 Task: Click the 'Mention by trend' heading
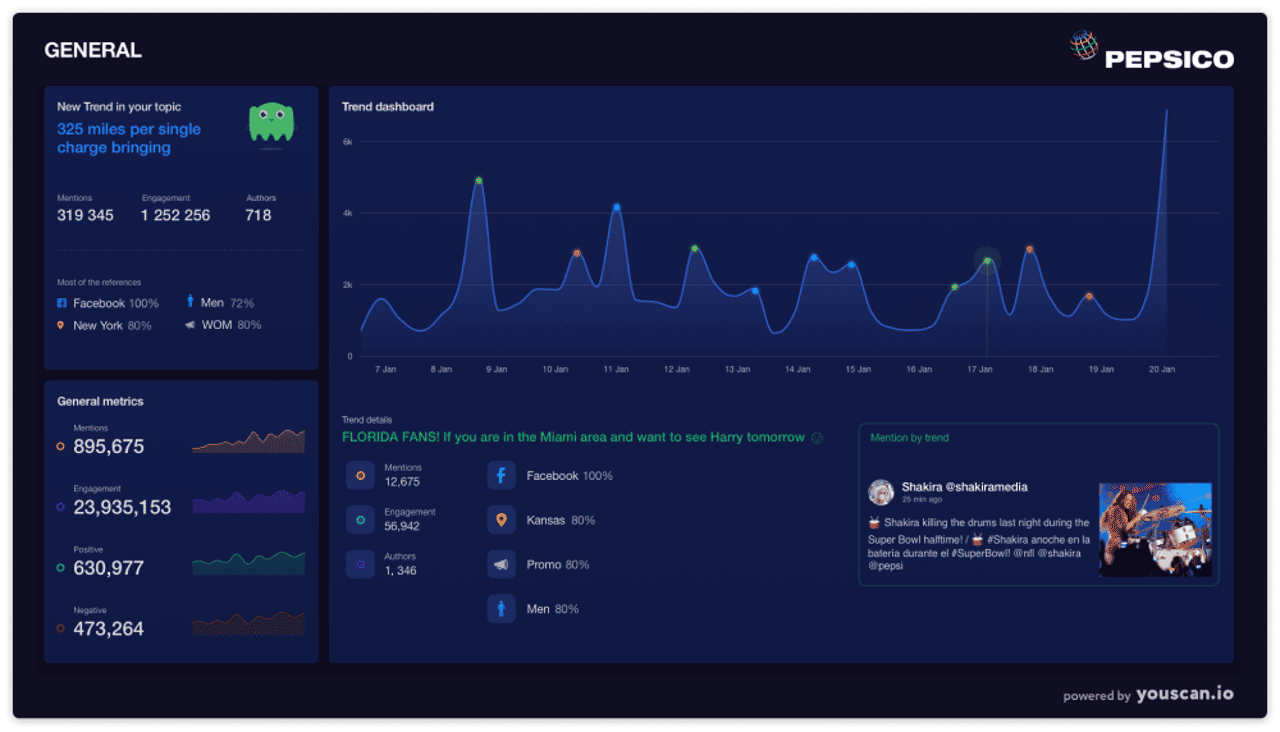(x=909, y=438)
